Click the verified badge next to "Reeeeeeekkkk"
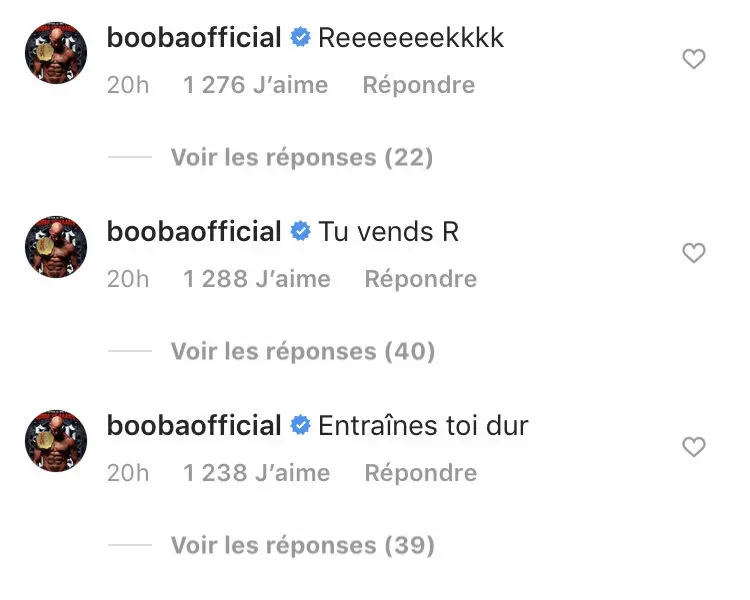The image size is (750, 600). (300, 39)
